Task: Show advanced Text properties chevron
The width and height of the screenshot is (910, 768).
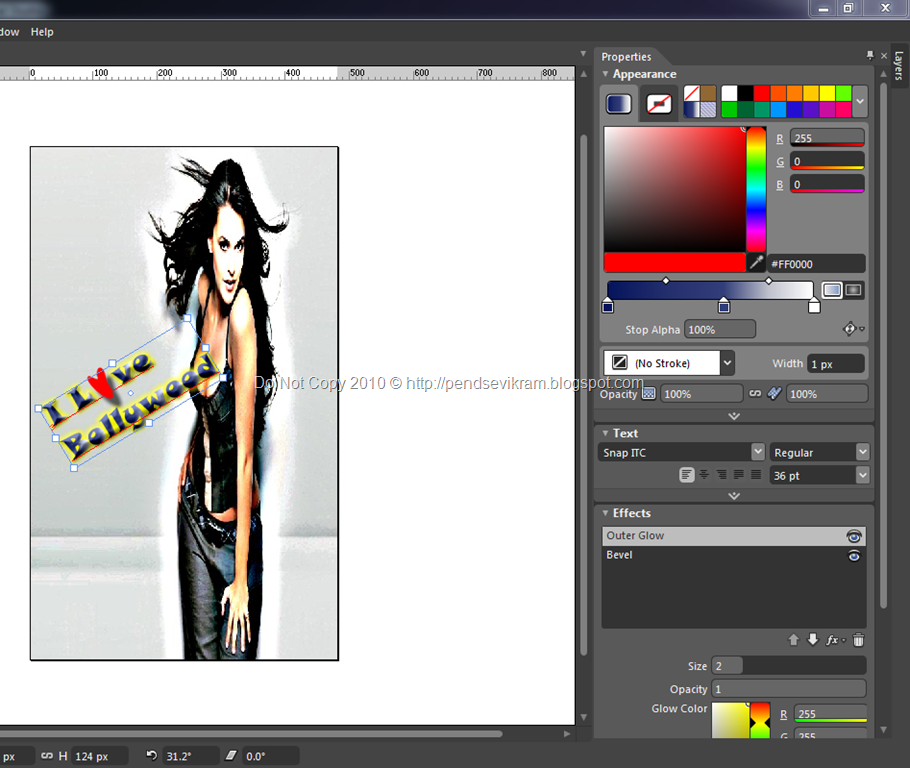Action: click(734, 496)
